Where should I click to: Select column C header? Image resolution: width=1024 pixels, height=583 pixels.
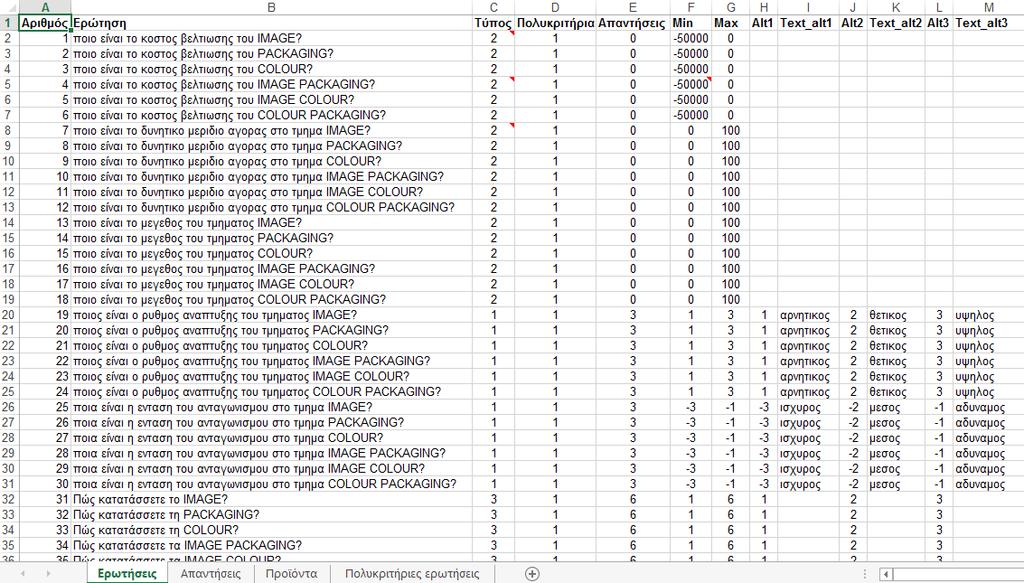pos(494,7)
